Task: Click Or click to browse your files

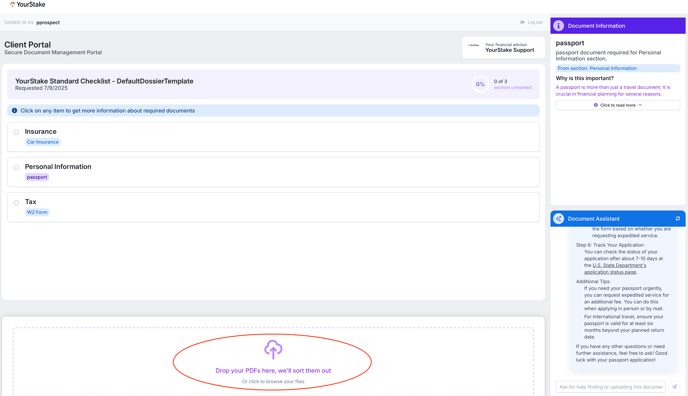Action: tap(273, 382)
